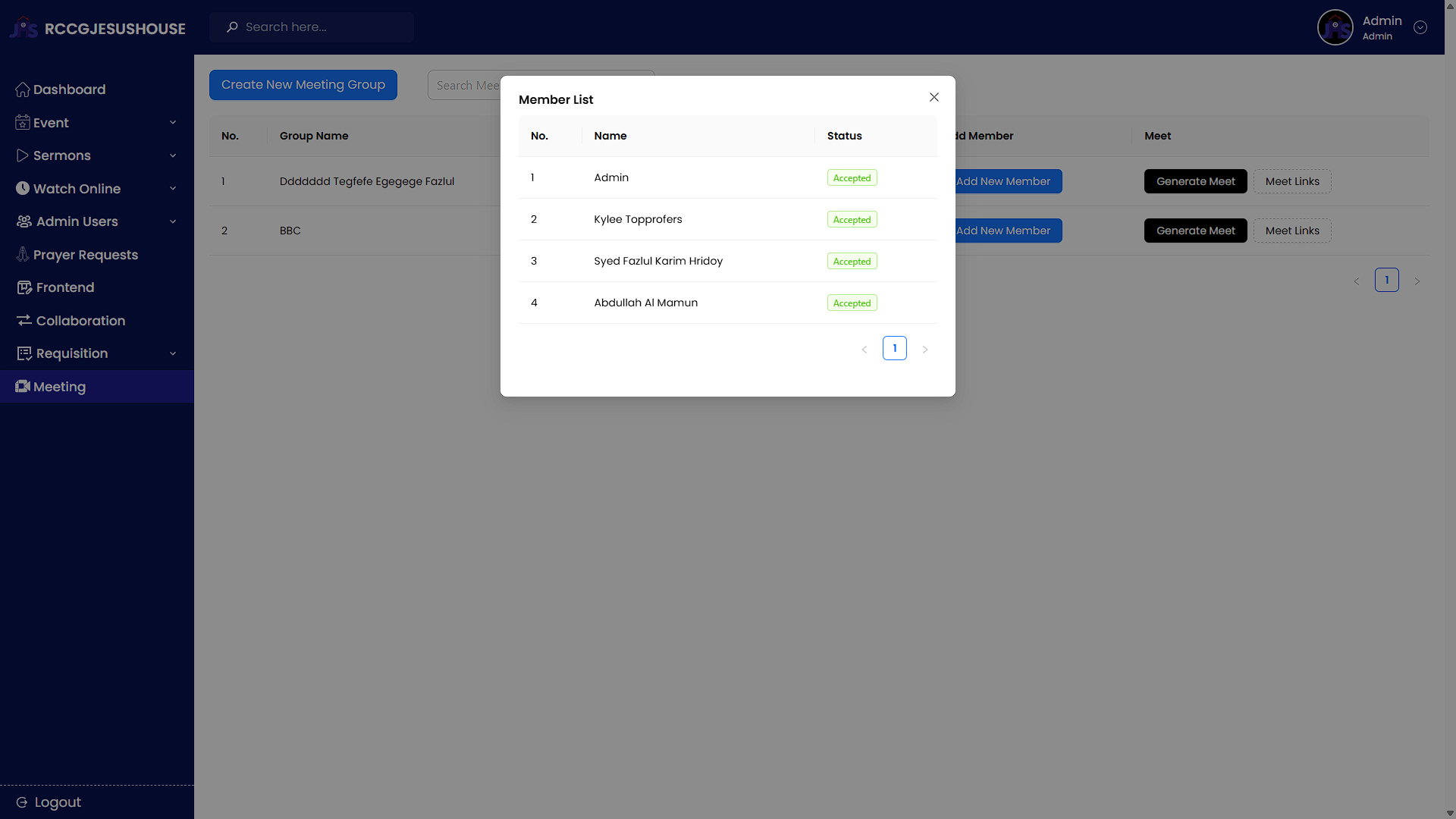
Task: Open the Watch Online menu item
Action: pos(77,189)
